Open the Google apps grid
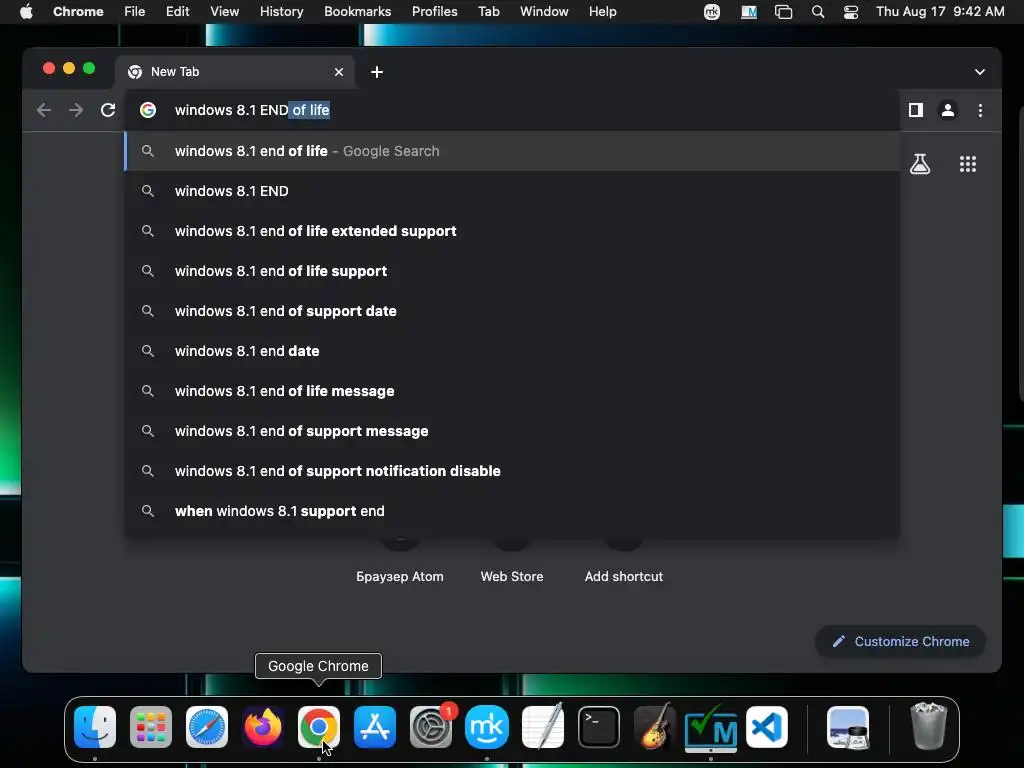 click(x=968, y=164)
